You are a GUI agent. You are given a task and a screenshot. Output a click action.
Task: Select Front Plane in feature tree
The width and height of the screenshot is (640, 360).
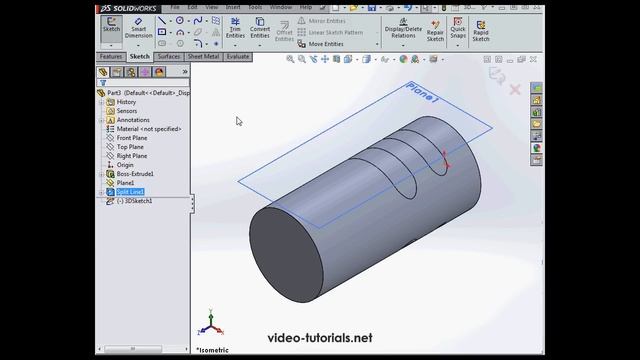132,138
